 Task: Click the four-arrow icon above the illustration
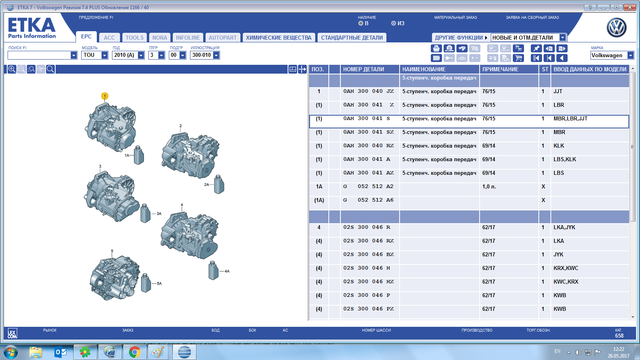[302, 69]
